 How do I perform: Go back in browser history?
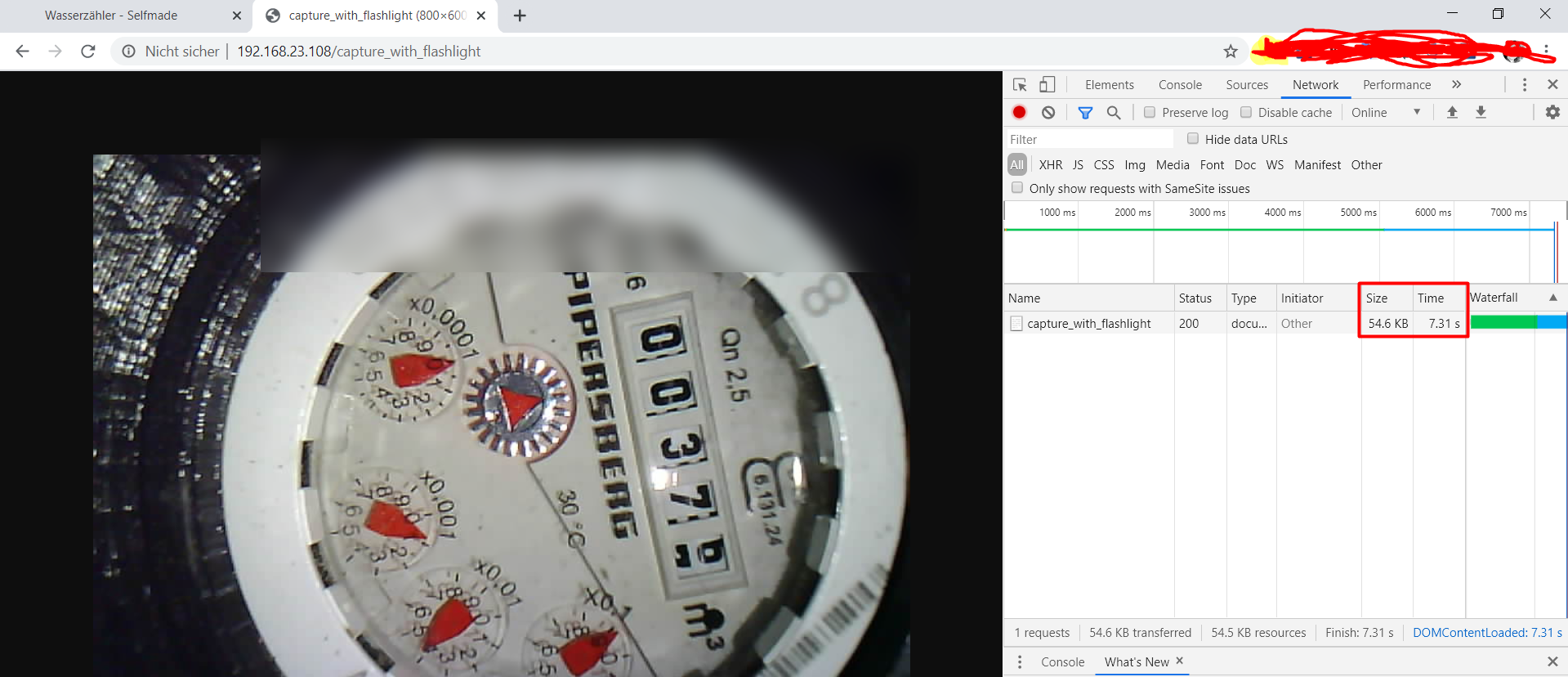click(22, 51)
